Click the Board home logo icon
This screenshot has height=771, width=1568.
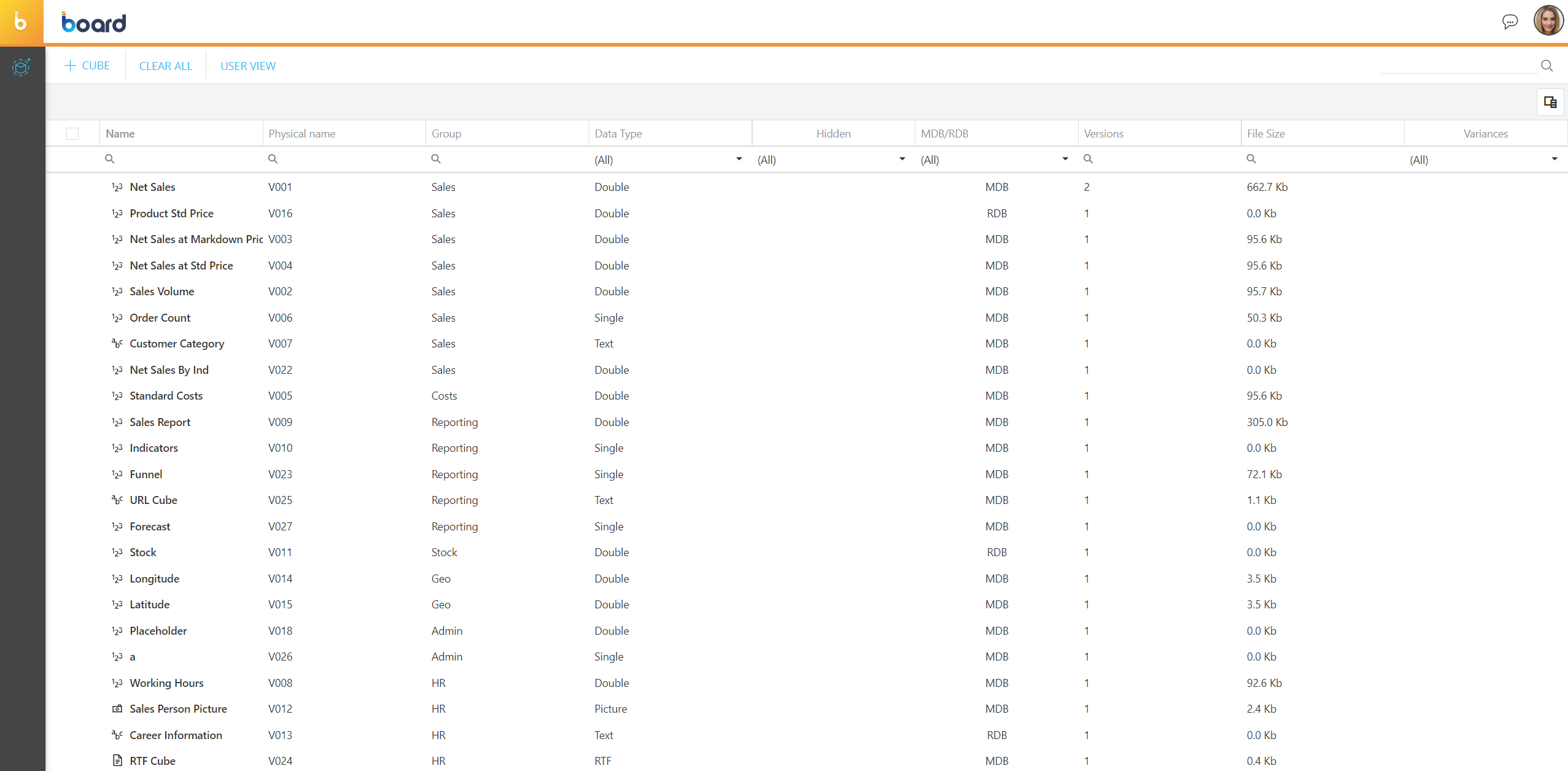(x=21, y=22)
